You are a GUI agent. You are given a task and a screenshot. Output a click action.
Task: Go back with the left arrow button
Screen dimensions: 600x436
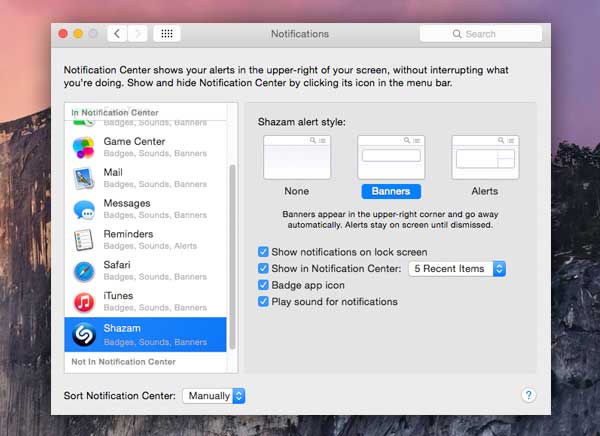117,34
